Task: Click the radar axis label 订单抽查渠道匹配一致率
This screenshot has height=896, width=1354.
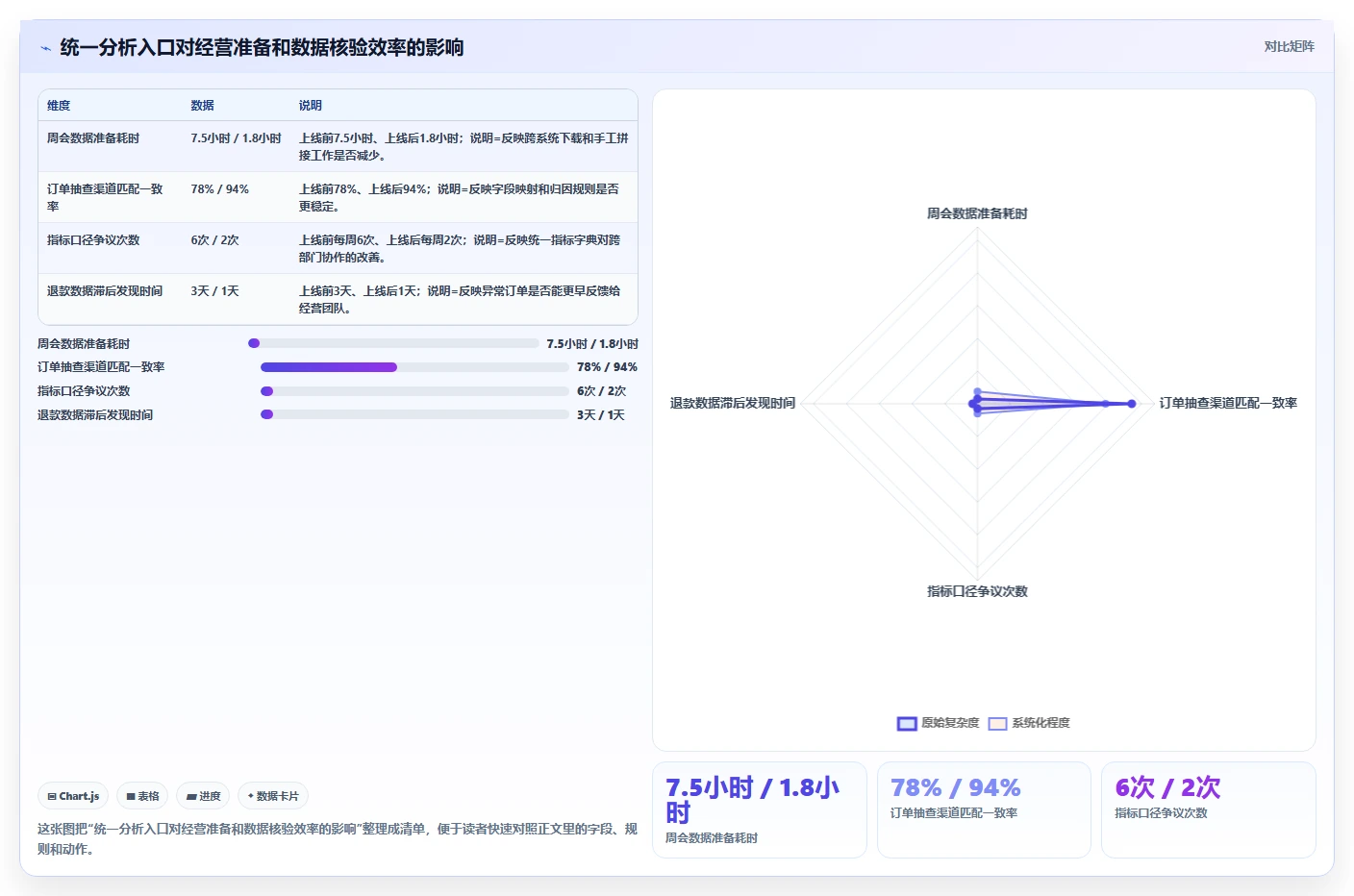Action: coord(1228,403)
